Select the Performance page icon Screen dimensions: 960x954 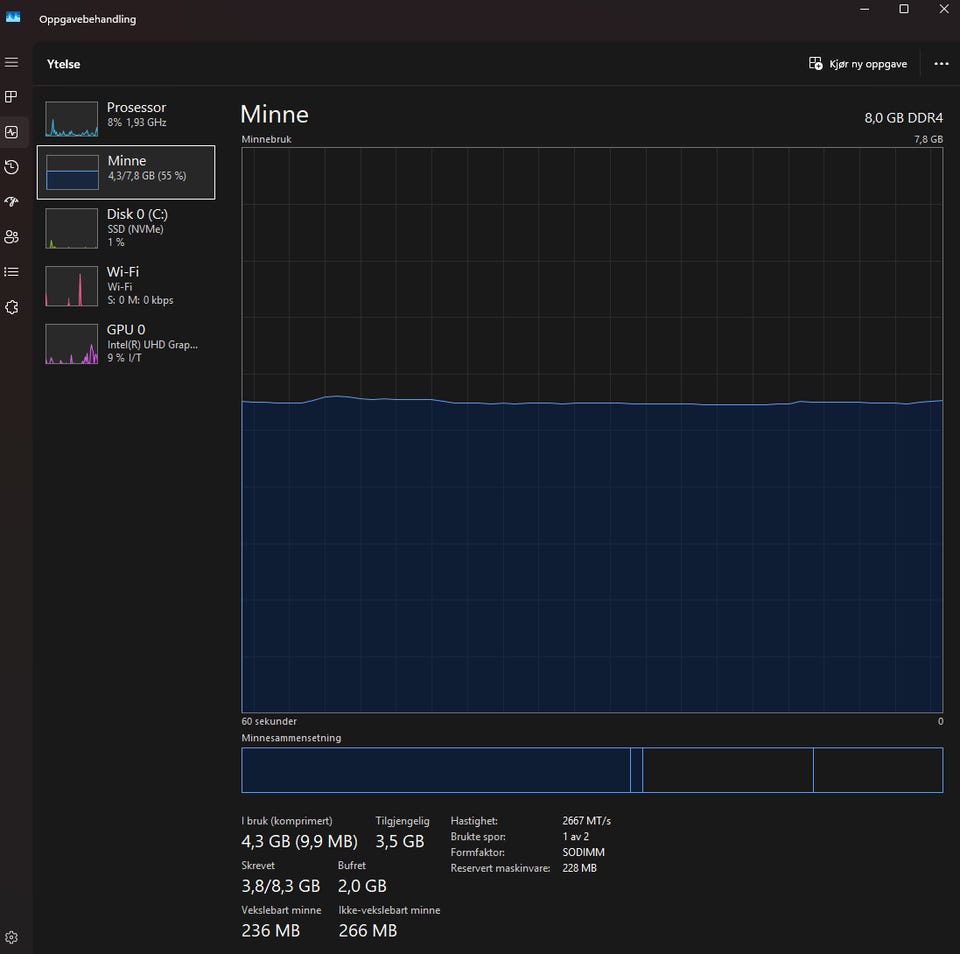click(x=12, y=132)
